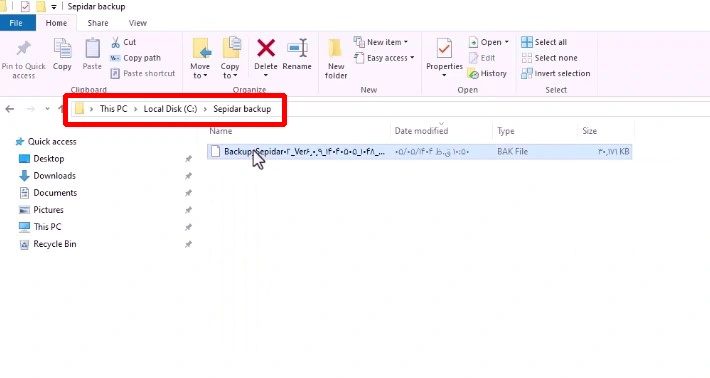Viewport: 710px width, 378px height.
Task: Expand the New item dropdown
Action: click(380, 42)
